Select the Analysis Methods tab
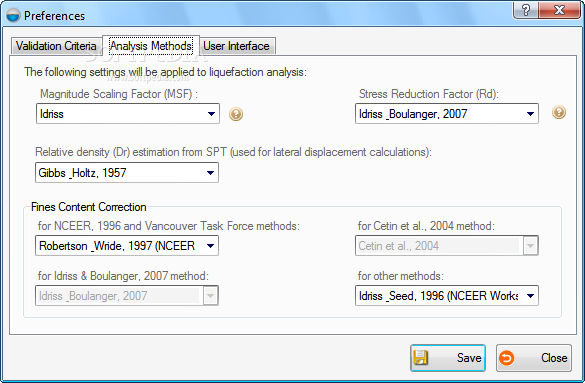585x383 pixels. click(151, 46)
